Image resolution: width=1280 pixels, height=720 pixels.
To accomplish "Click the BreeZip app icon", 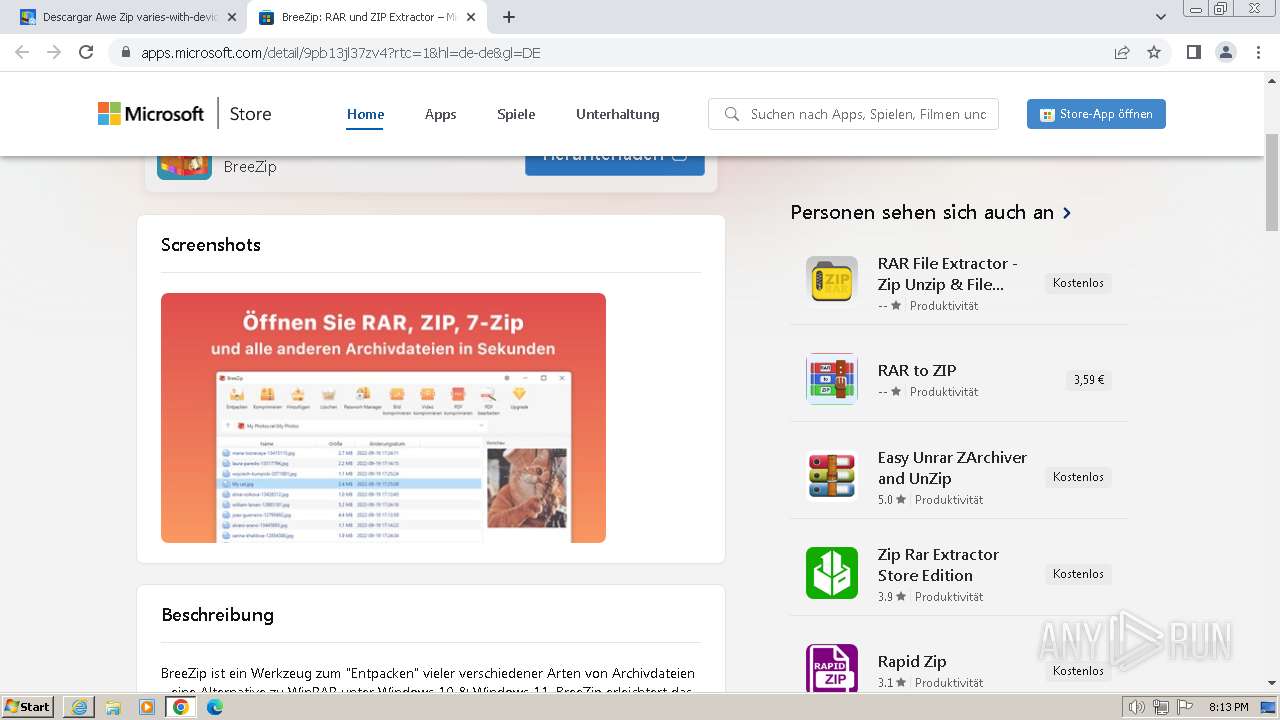I will click(x=184, y=166).
